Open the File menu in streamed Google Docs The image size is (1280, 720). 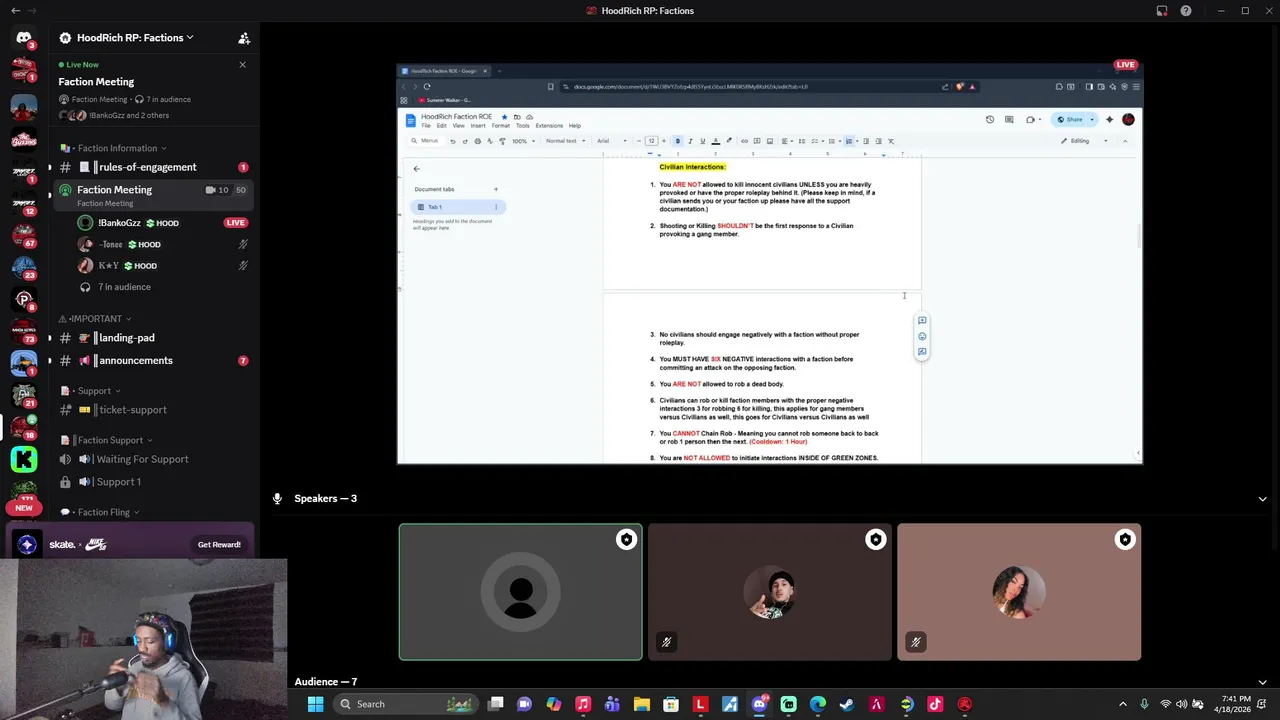tap(426, 126)
